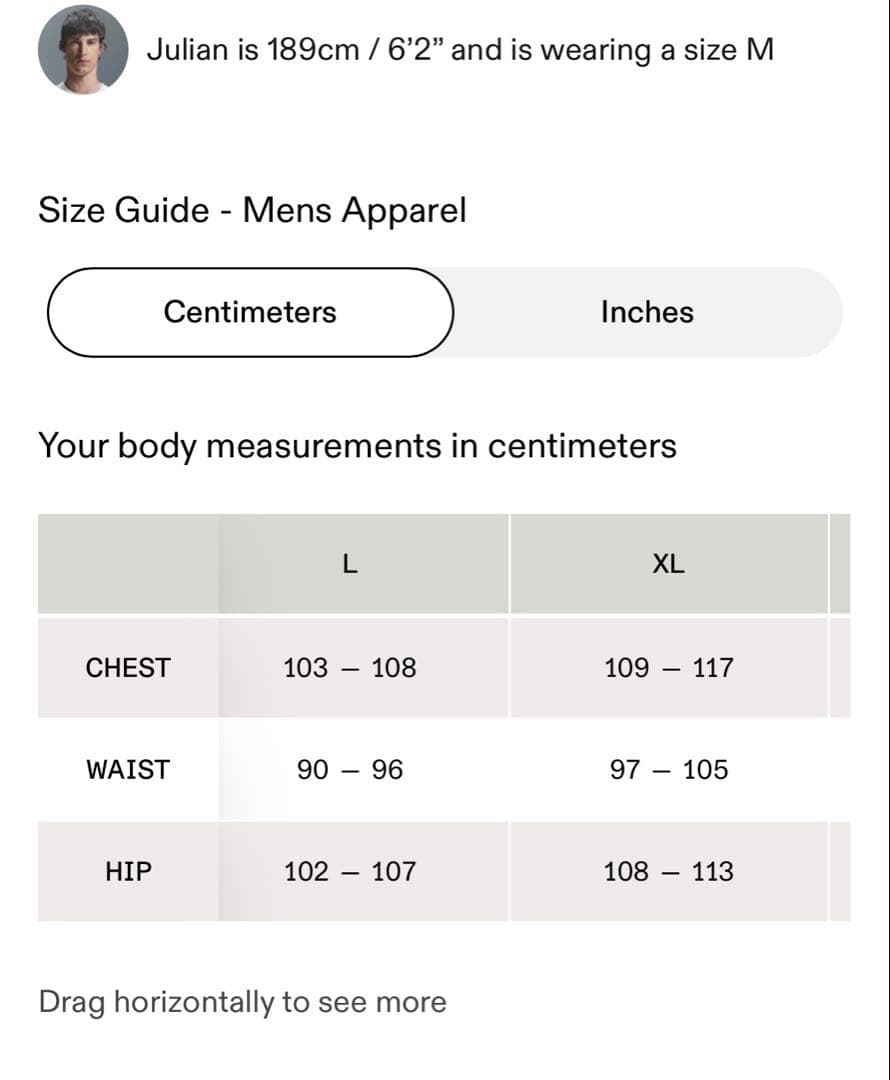
Task: Click the L size column header
Action: [x=349, y=564]
